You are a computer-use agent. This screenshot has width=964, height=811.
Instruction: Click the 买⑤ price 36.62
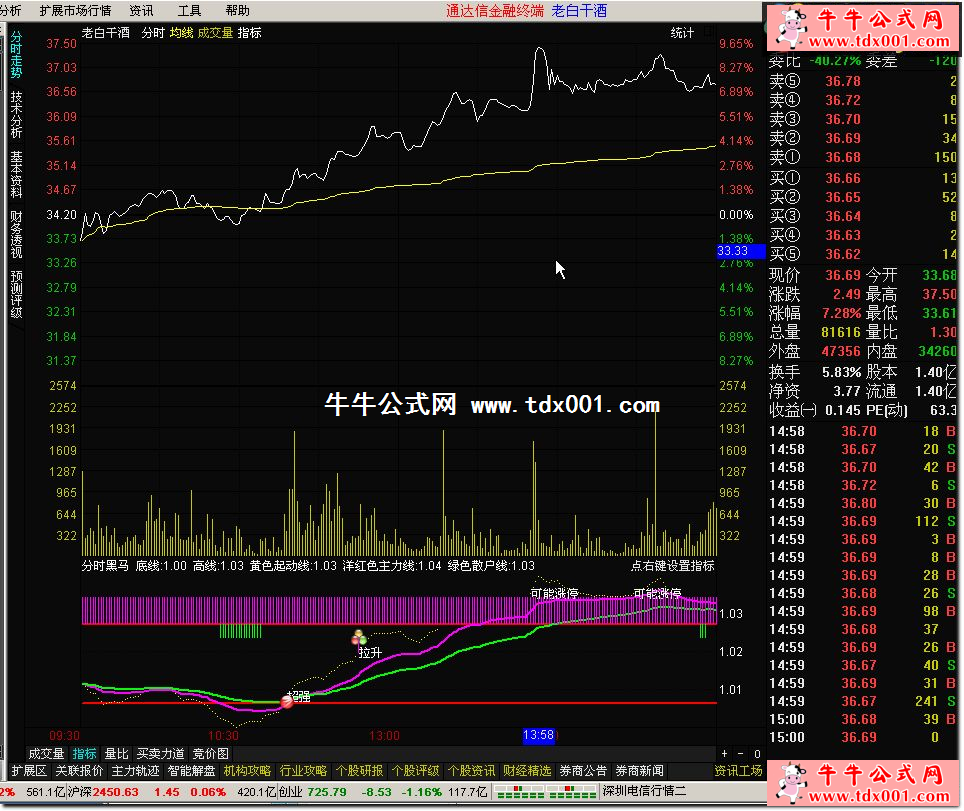click(843, 255)
